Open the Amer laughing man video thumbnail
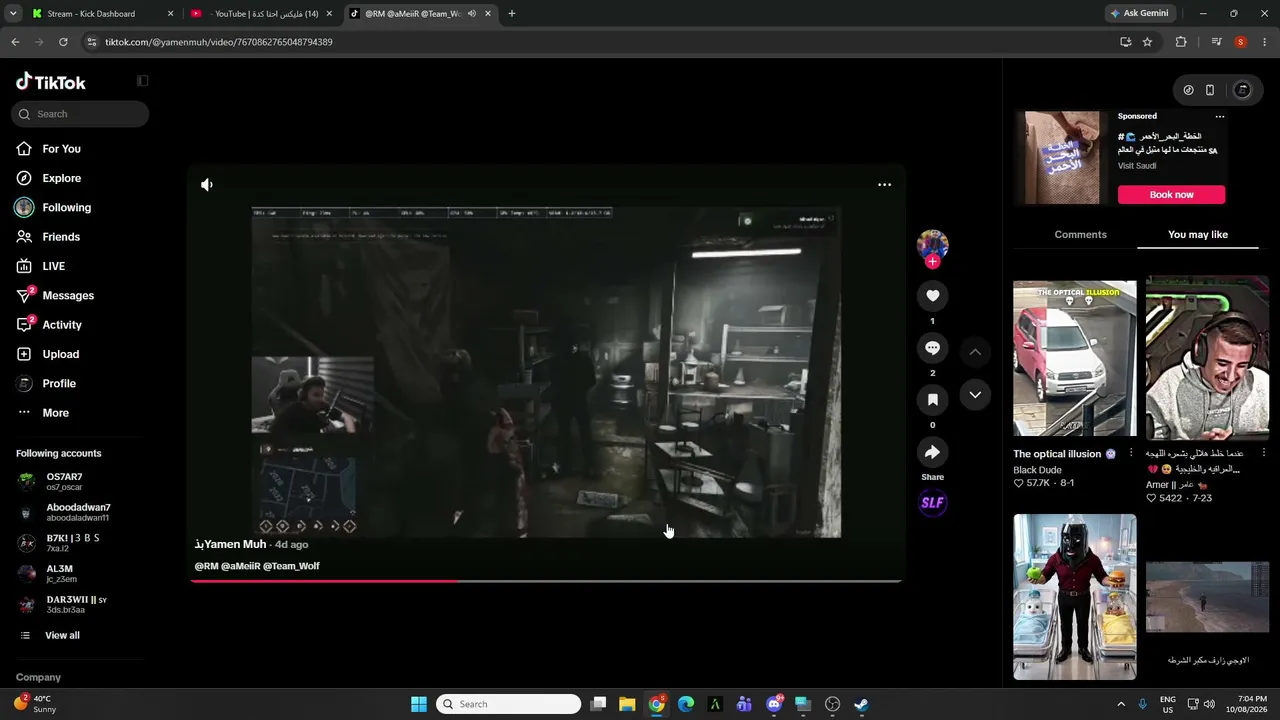 point(1207,358)
